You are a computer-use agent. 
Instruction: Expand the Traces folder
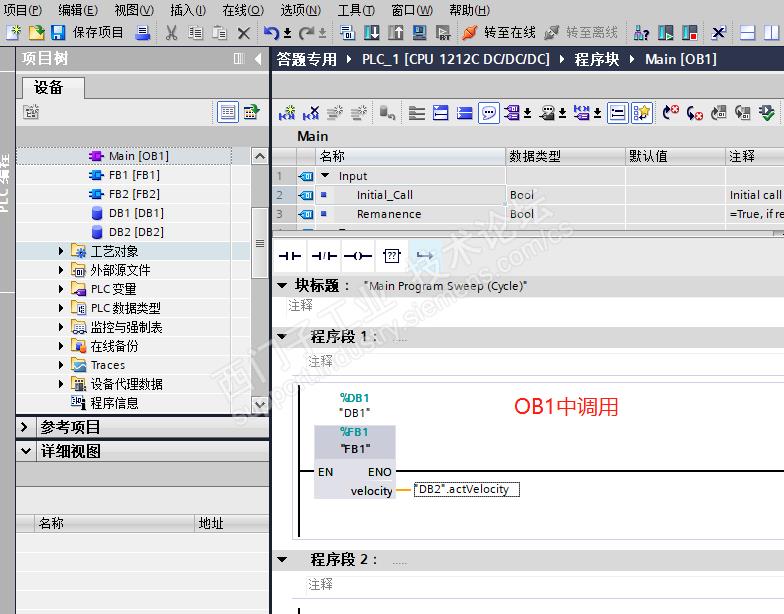point(60,365)
